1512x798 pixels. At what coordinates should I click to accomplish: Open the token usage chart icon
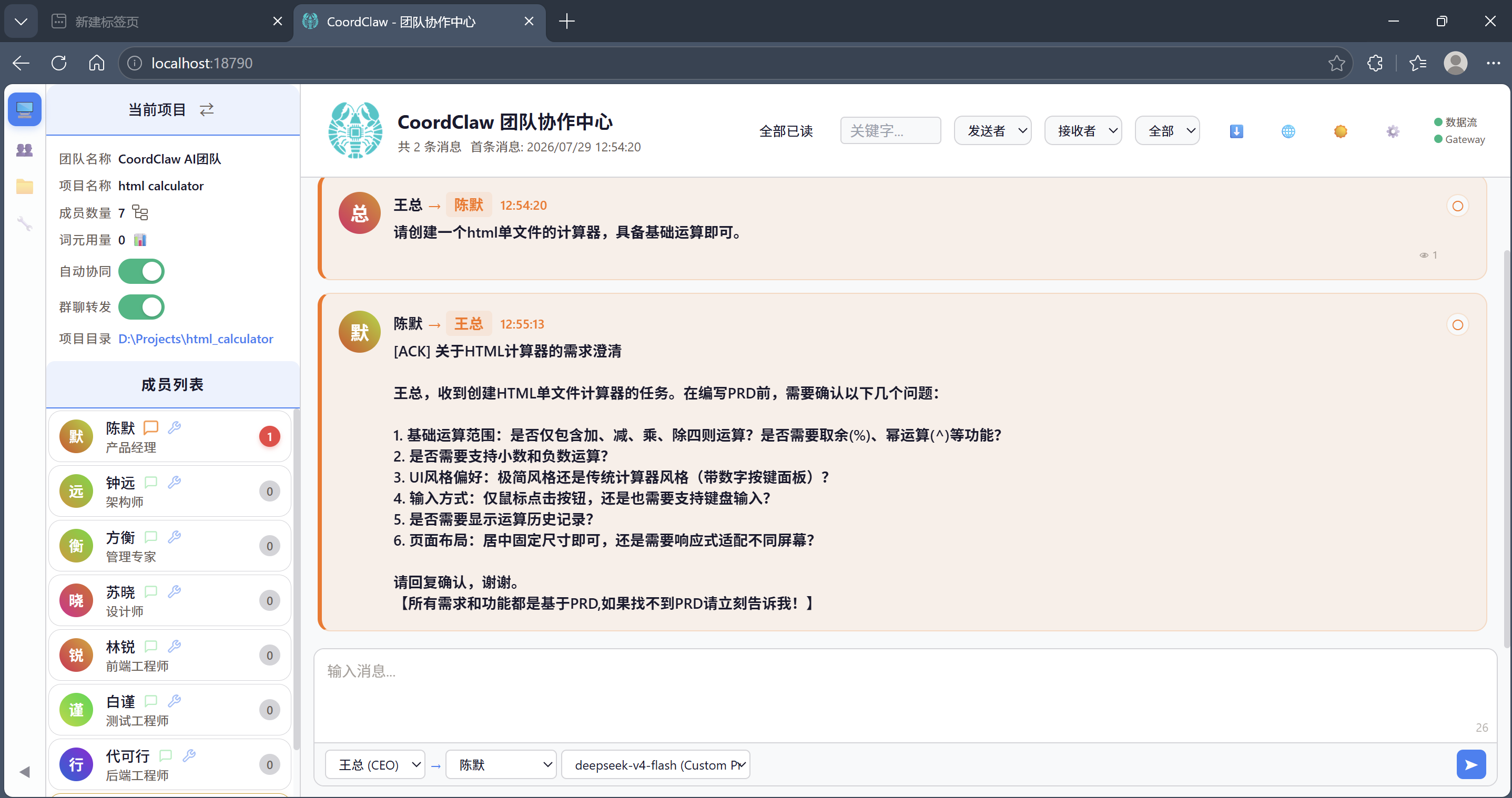click(x=140, y=239)
